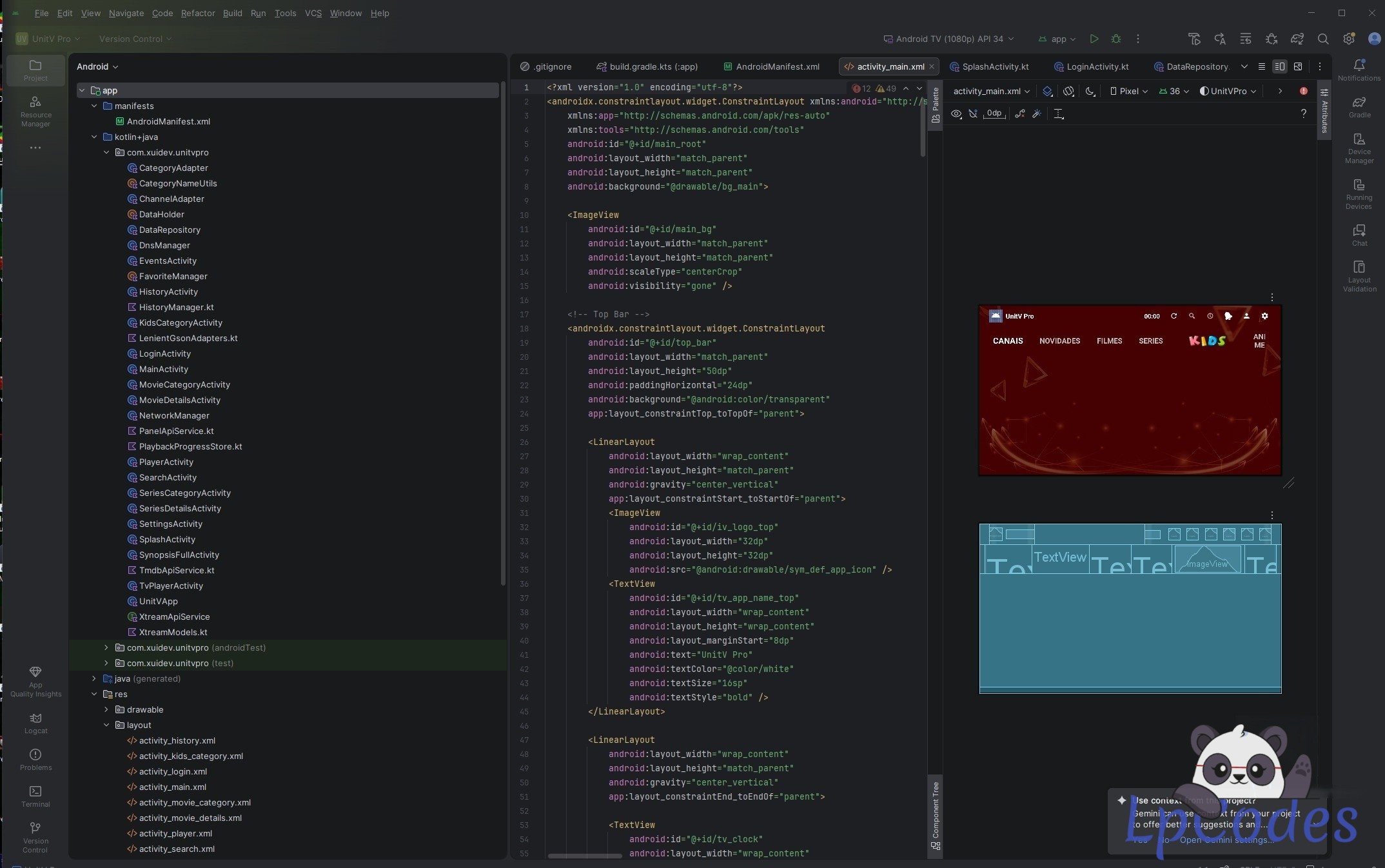Switch to the SplashActivity.kt tab
The width and height of the screenshot is (1385, 868).
click(989, 66)
